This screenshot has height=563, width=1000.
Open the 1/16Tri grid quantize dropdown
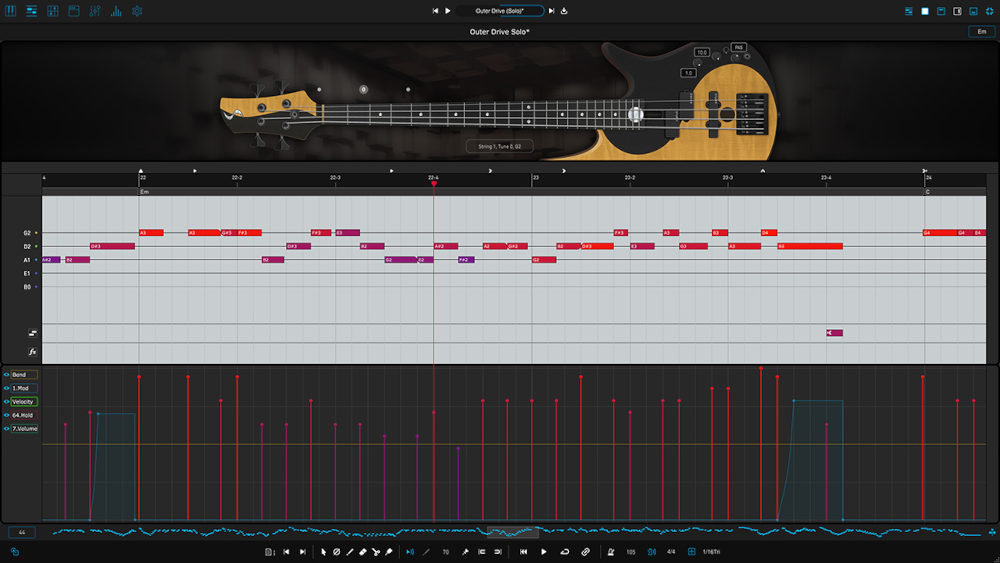tap(711, 552)
